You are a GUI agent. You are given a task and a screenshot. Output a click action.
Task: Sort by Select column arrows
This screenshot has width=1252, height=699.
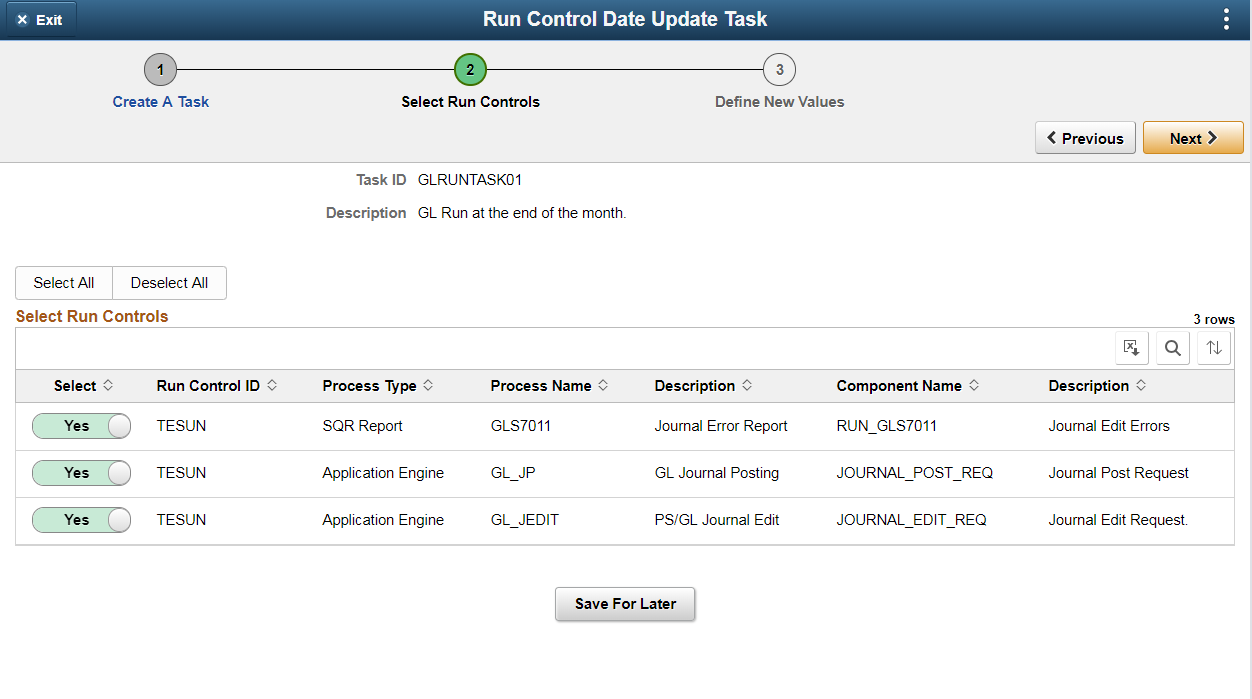(x=108, y=386)
